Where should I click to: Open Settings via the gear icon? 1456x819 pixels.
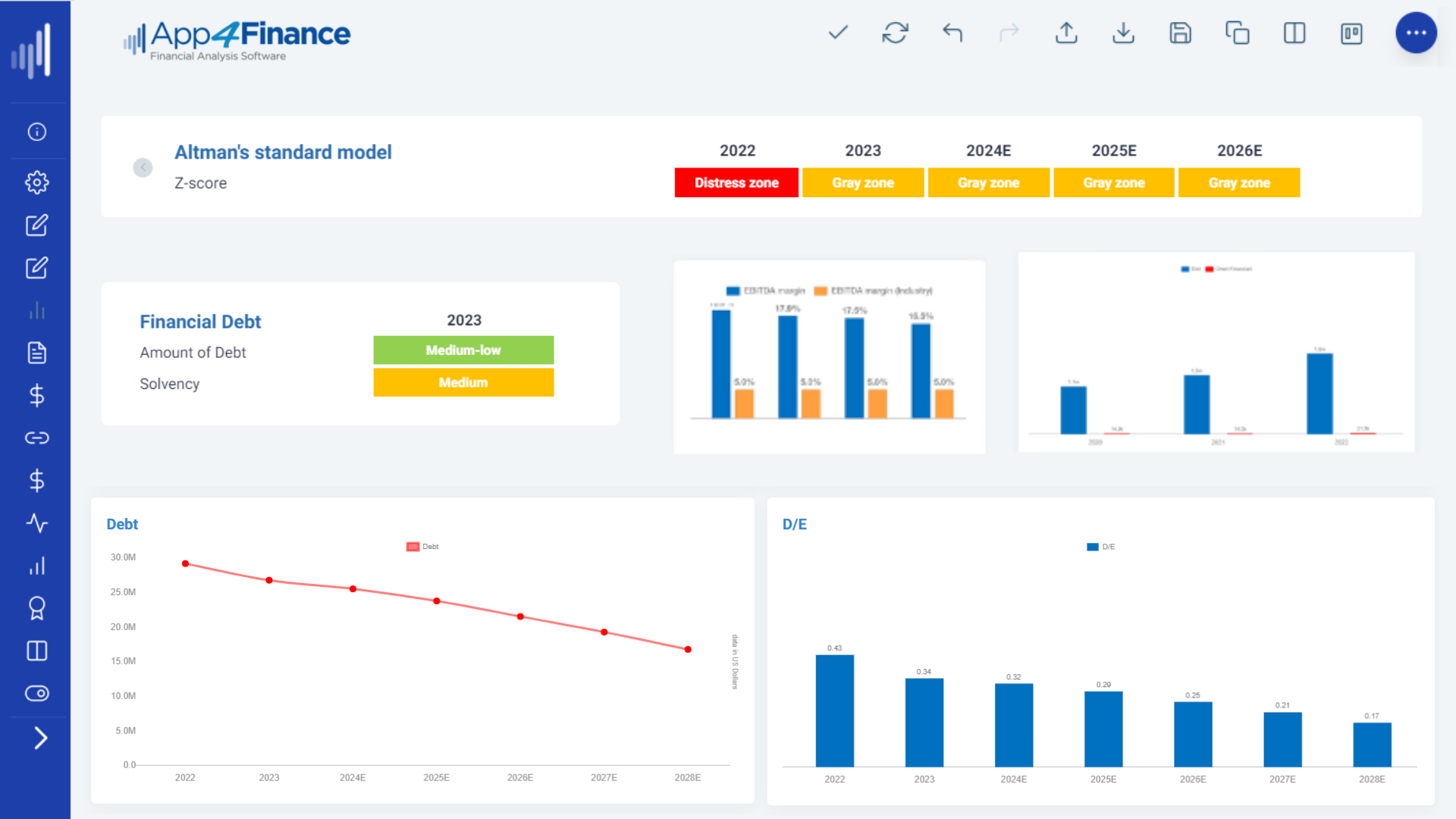point(36,182)
